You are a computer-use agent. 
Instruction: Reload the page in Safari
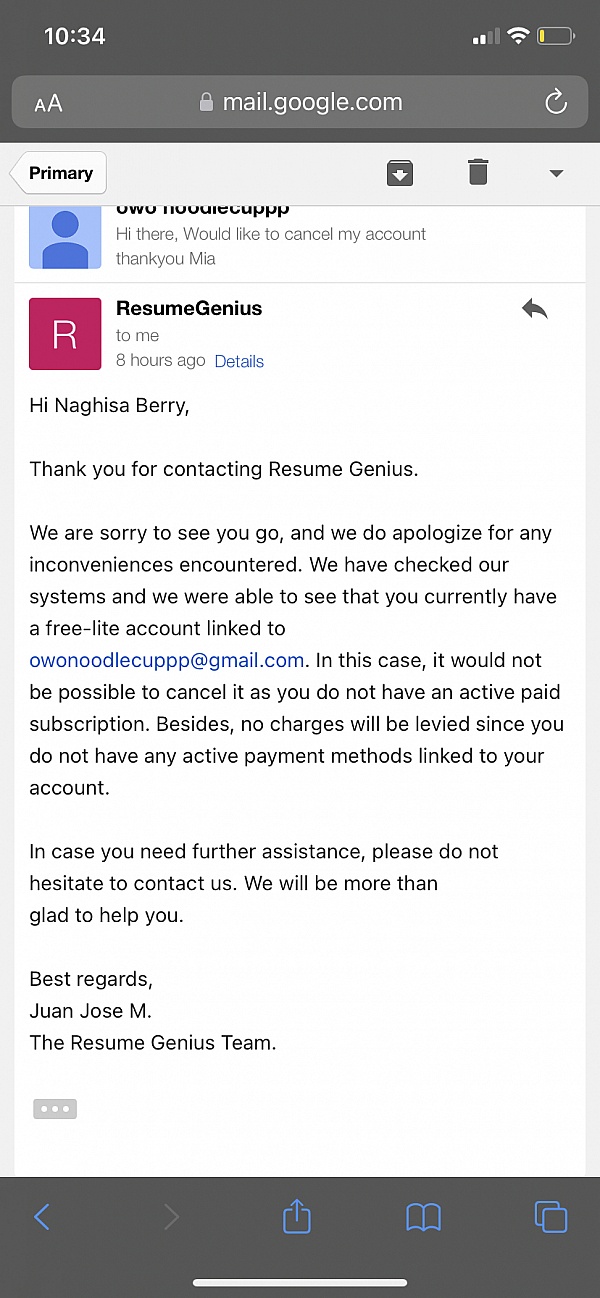tap(555, 102)
